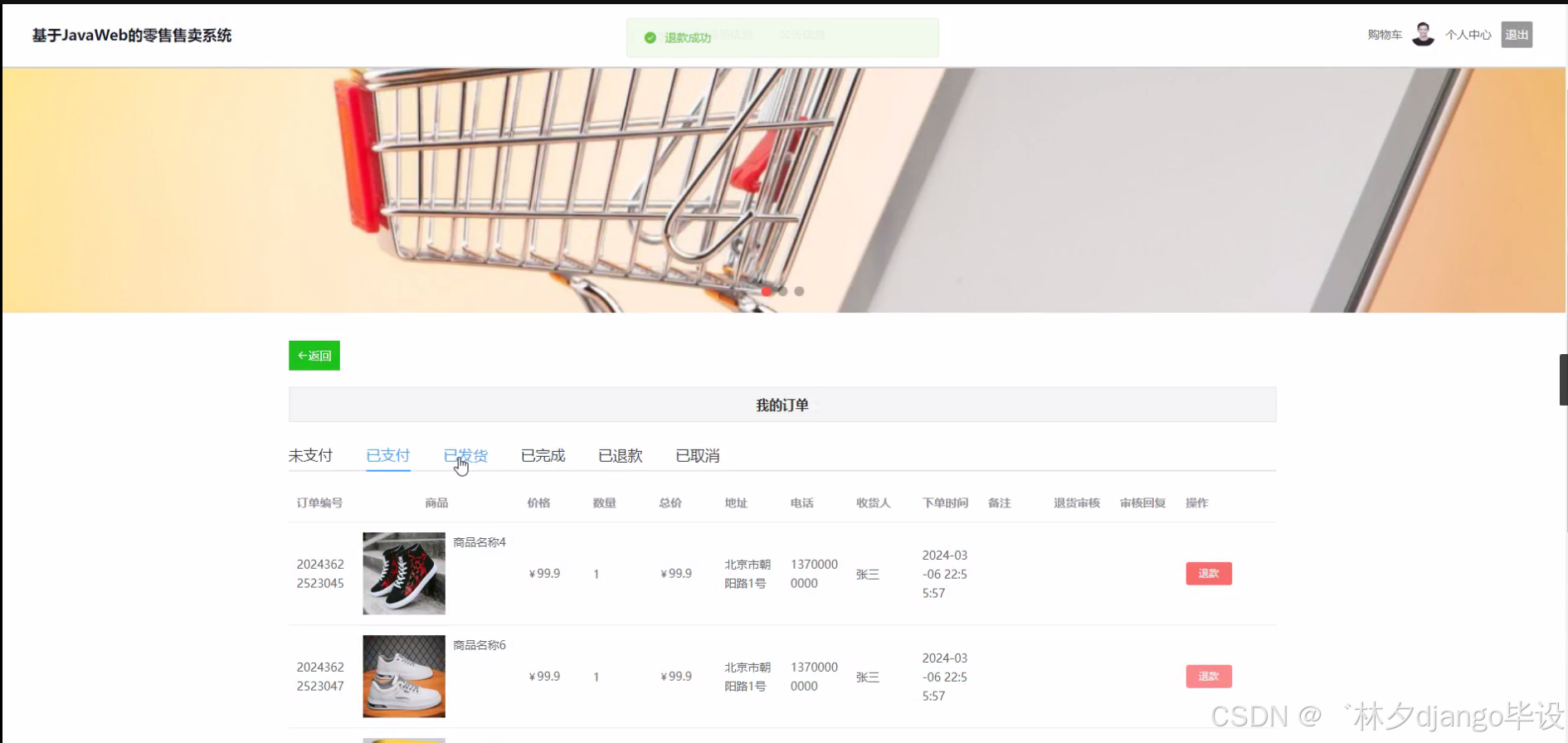
Task: Open the 购物车 shopping cart link
Action: click(x=1385, y=35)
